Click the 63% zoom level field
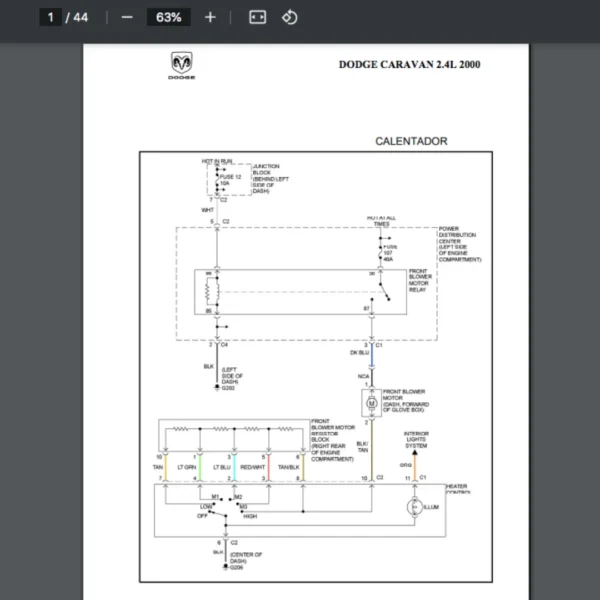The height and width of the screenshot is (600, 600). [x=168, y=17]
